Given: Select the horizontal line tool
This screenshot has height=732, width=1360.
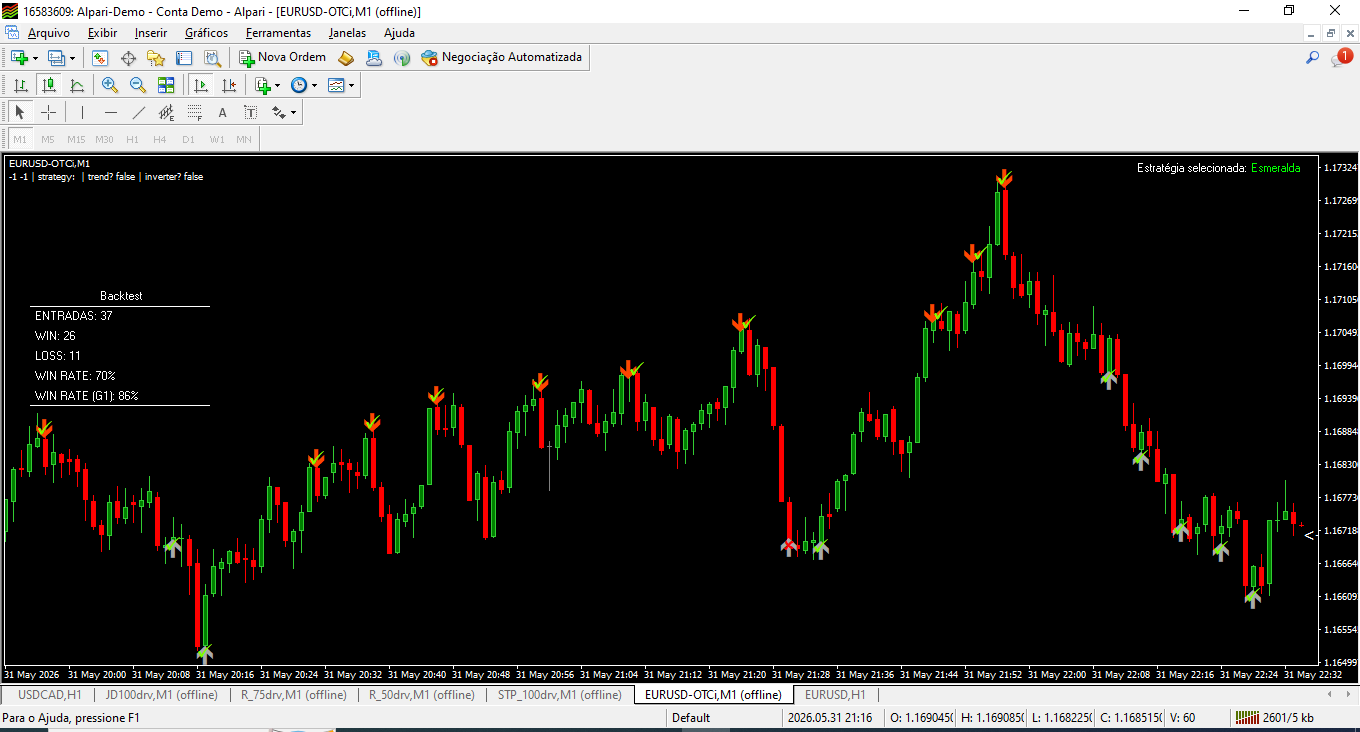Looking at the screenshot, I should (x=111, y=113).
